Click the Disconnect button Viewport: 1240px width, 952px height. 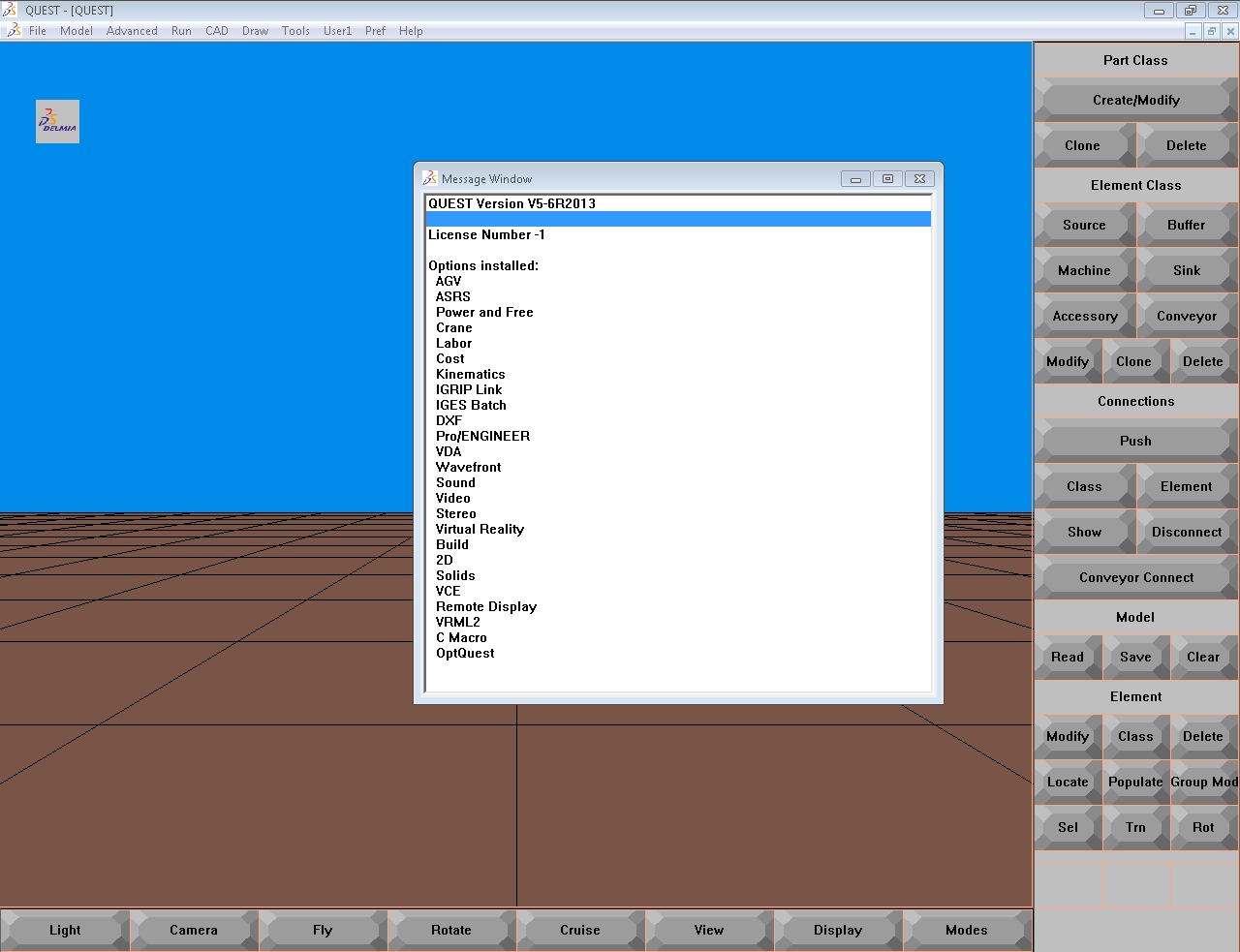[x=1187, y=532]
